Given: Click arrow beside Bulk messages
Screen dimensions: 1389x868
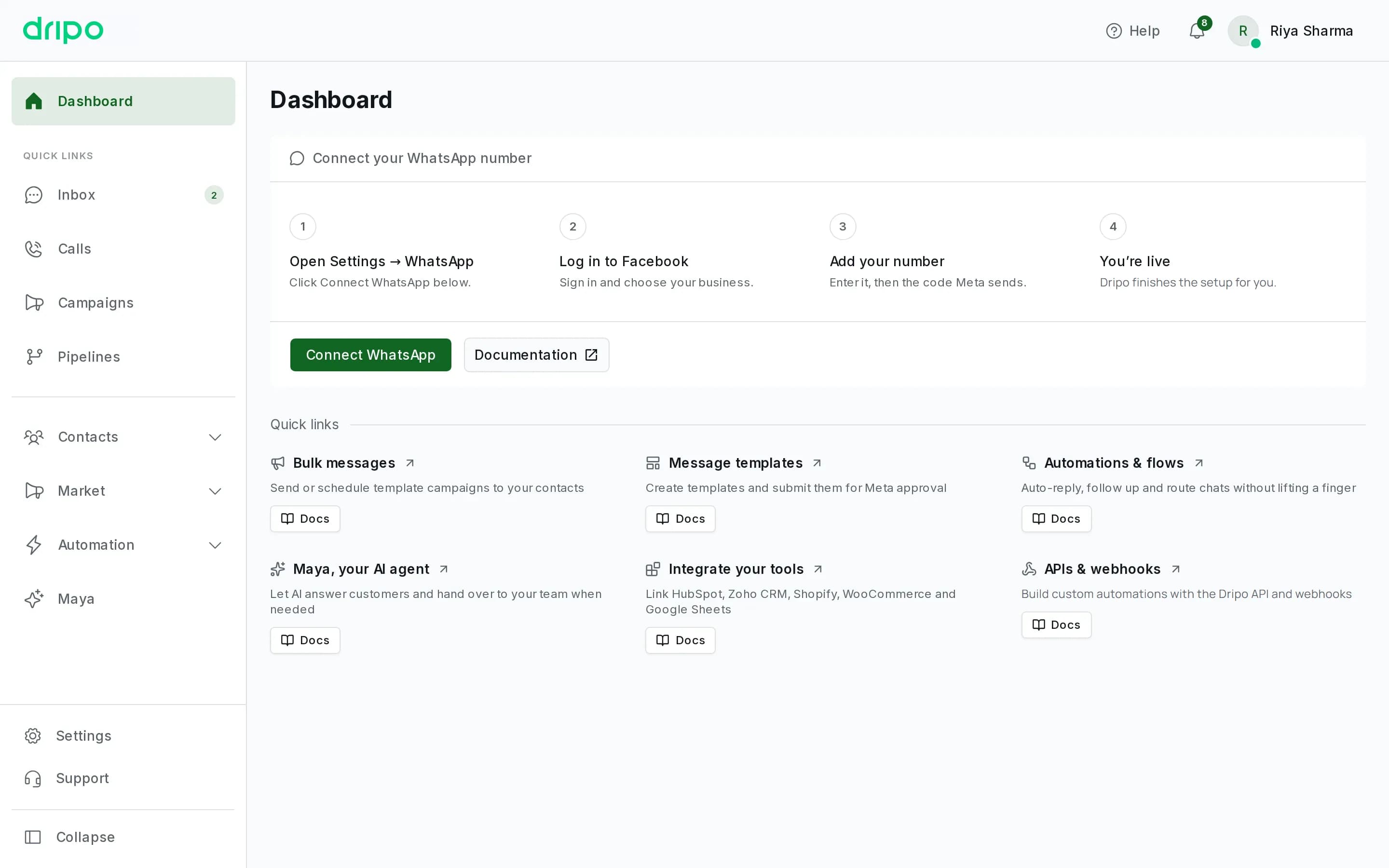Looking at the screenshot, I should 410,463.
